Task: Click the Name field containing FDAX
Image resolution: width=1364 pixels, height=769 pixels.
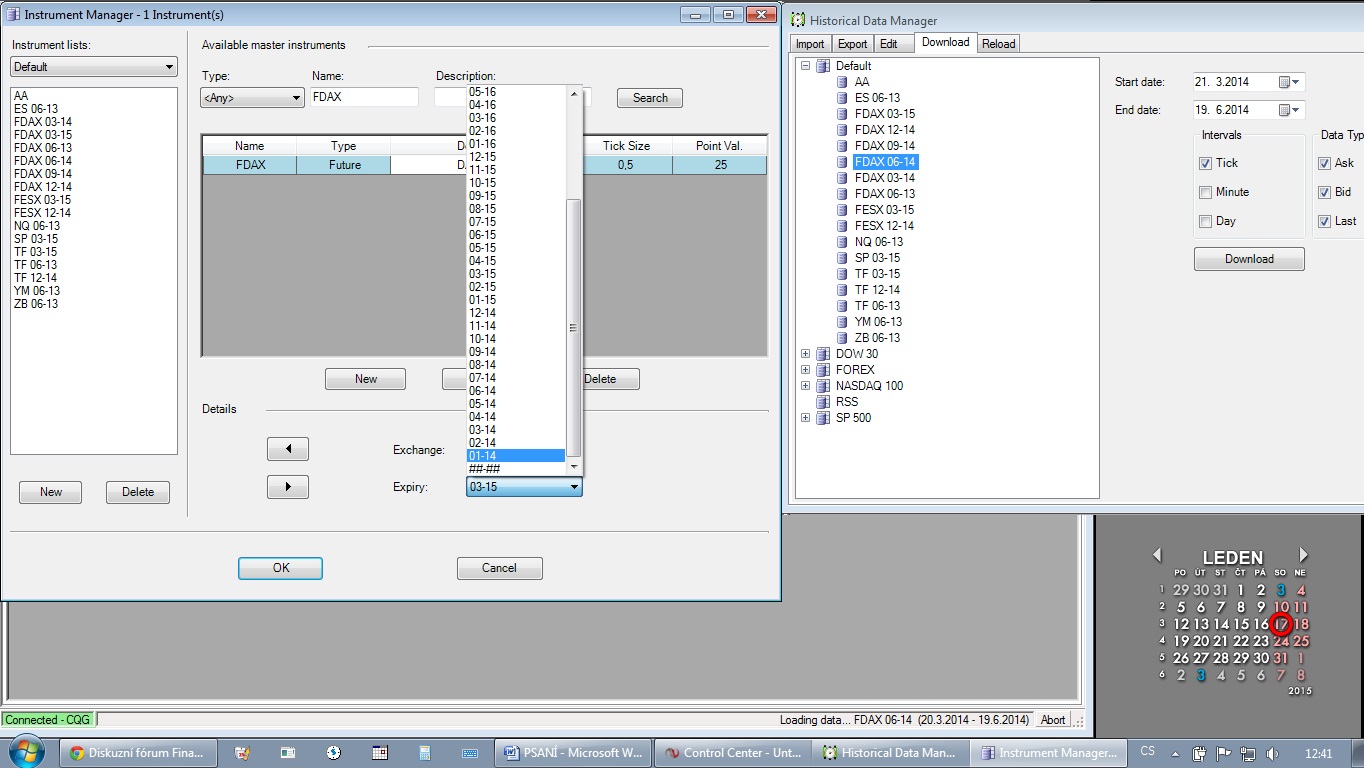Action: tap(363, 97)
